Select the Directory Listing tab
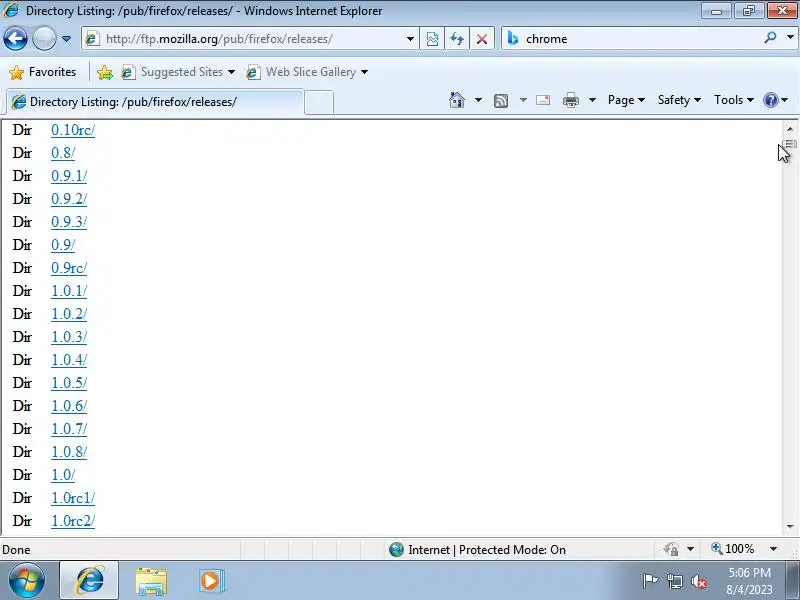Screen dimensions: 800x600 coord(155,102)
